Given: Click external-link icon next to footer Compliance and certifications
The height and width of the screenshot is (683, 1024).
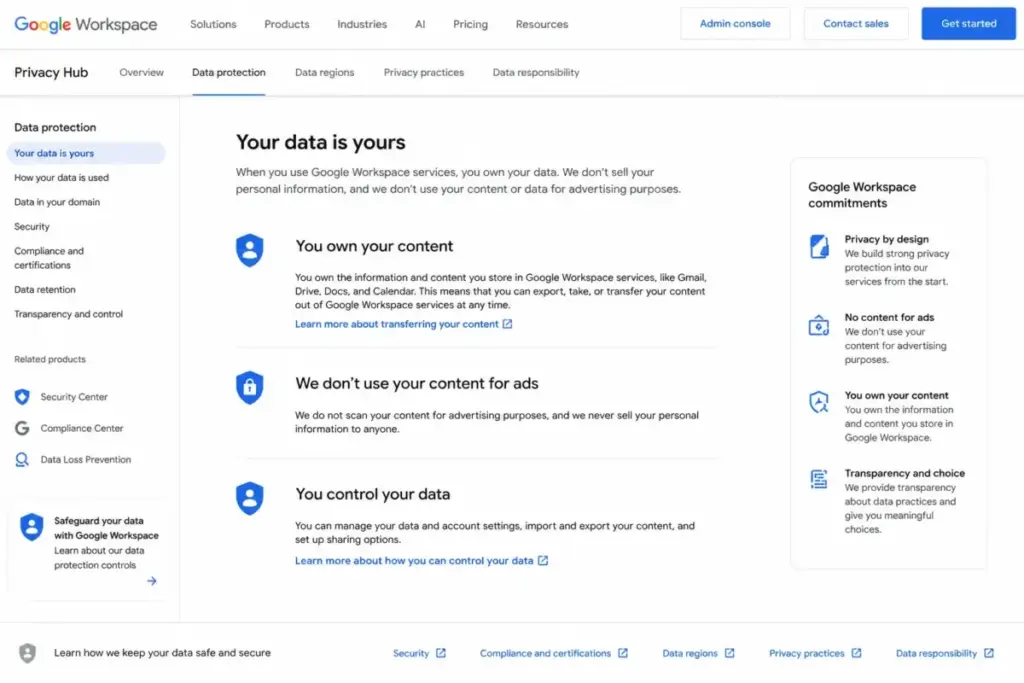Looking at the screenshot, I should 623,653.
